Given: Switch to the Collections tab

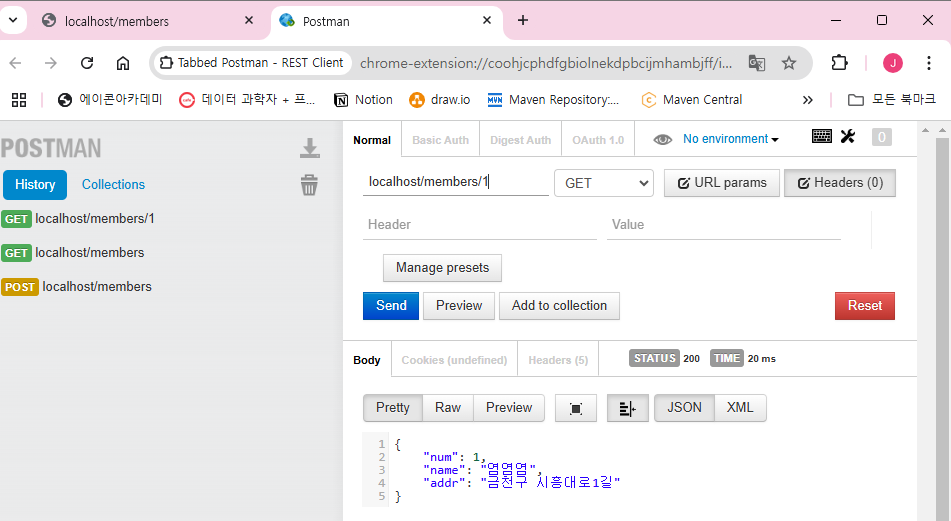Looking at the screenshot, I should pos(113,184).
